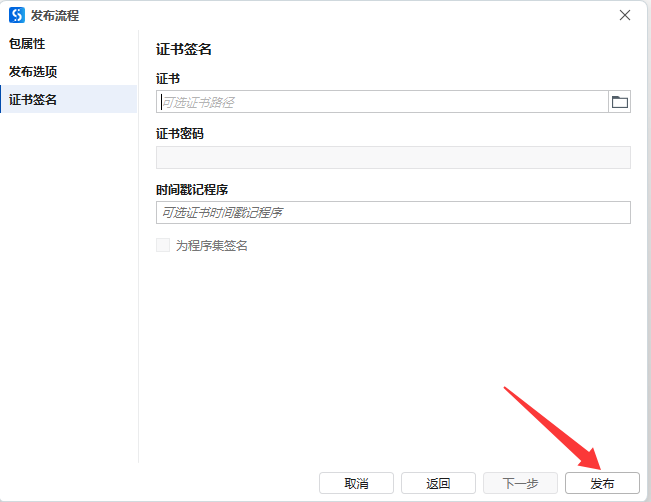This screenshot has width=651, height=502.
Task: Click the 取消 button
Action: coord(356,483)
